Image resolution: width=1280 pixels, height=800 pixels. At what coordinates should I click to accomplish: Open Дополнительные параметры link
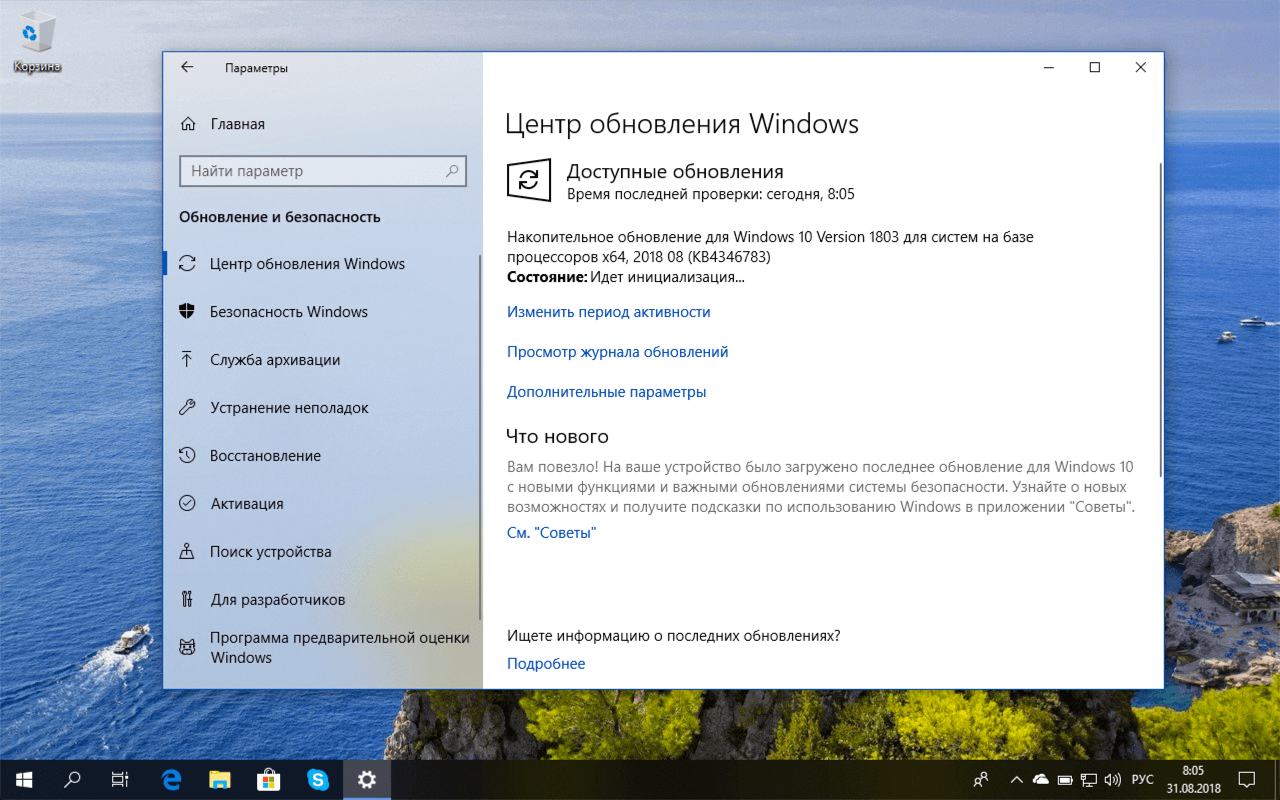[606, 391]
